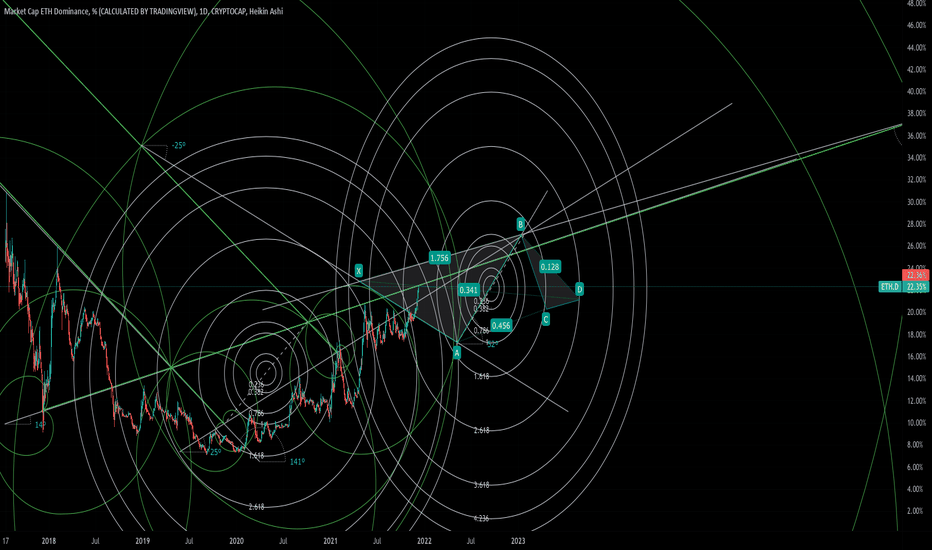Click the 36.00% price axis value
Image resolution: width=932 pixels, height=550 pixels.
[x=916, y=136]
